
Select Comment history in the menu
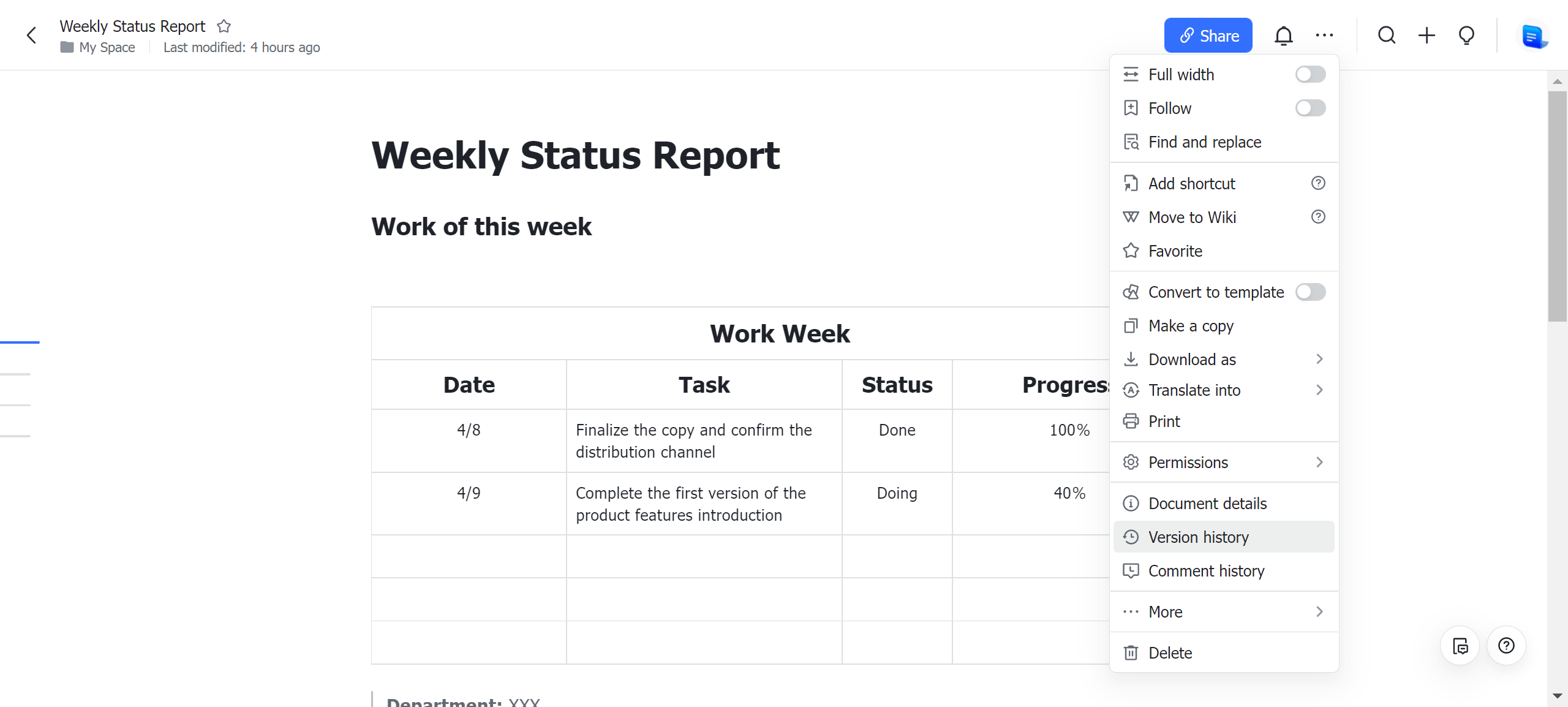pyautogui.click(x=1206, y=570)
